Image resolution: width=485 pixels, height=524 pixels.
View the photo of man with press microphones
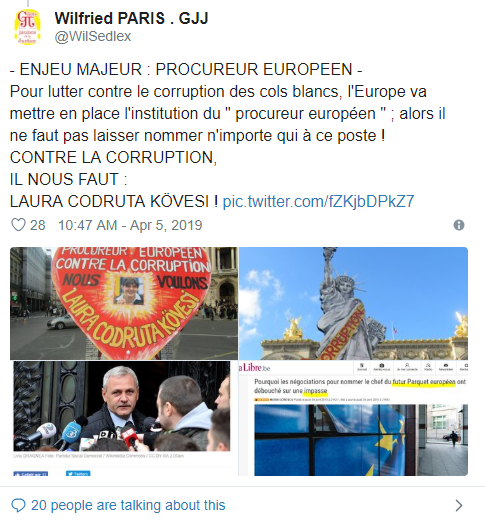pyautogui.click(x=122, y=406)
